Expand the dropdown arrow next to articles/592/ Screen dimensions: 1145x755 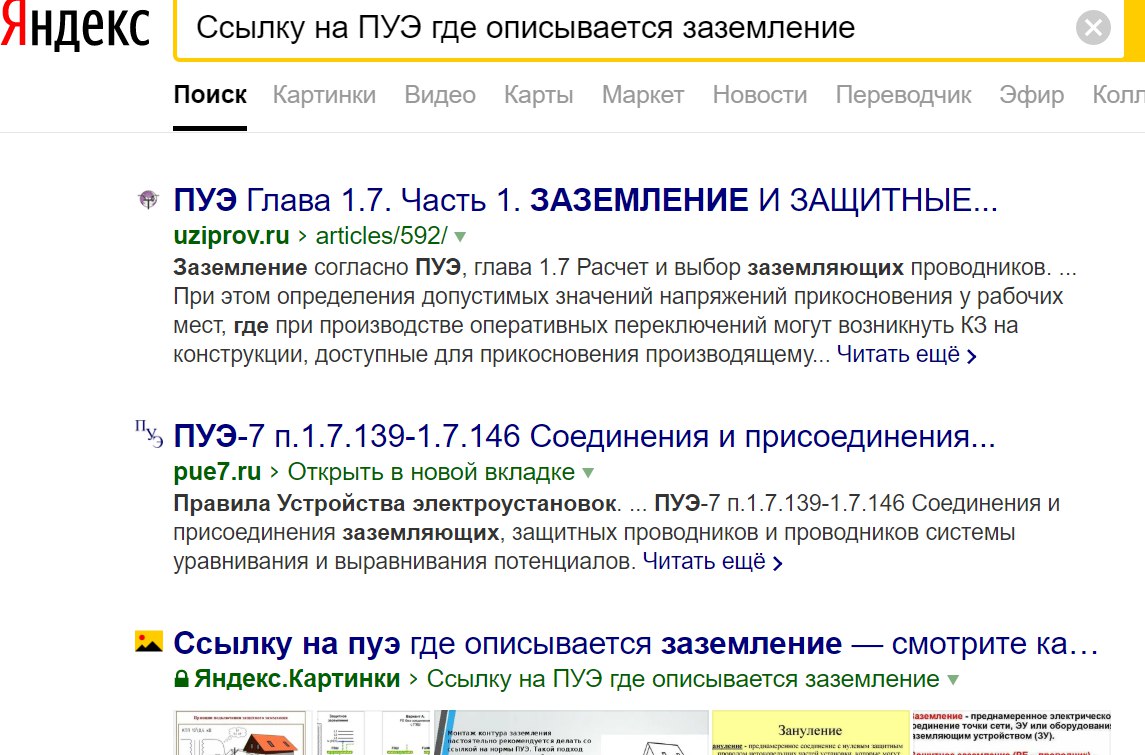460,237
